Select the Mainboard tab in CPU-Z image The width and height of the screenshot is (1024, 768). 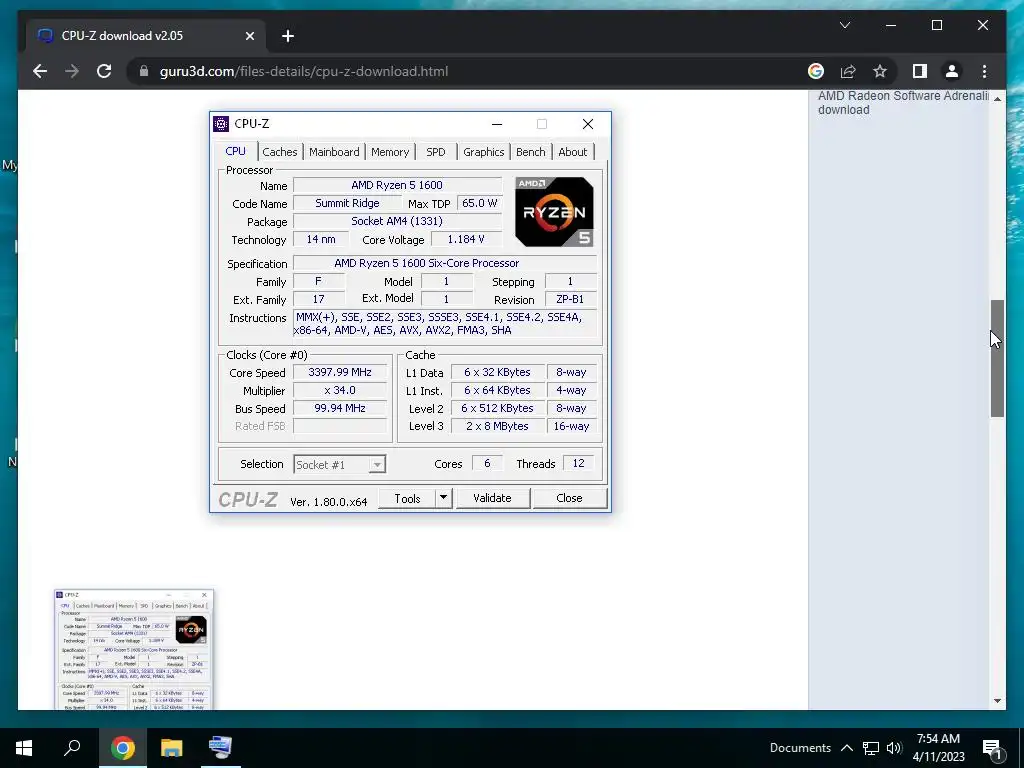[334, 152]
